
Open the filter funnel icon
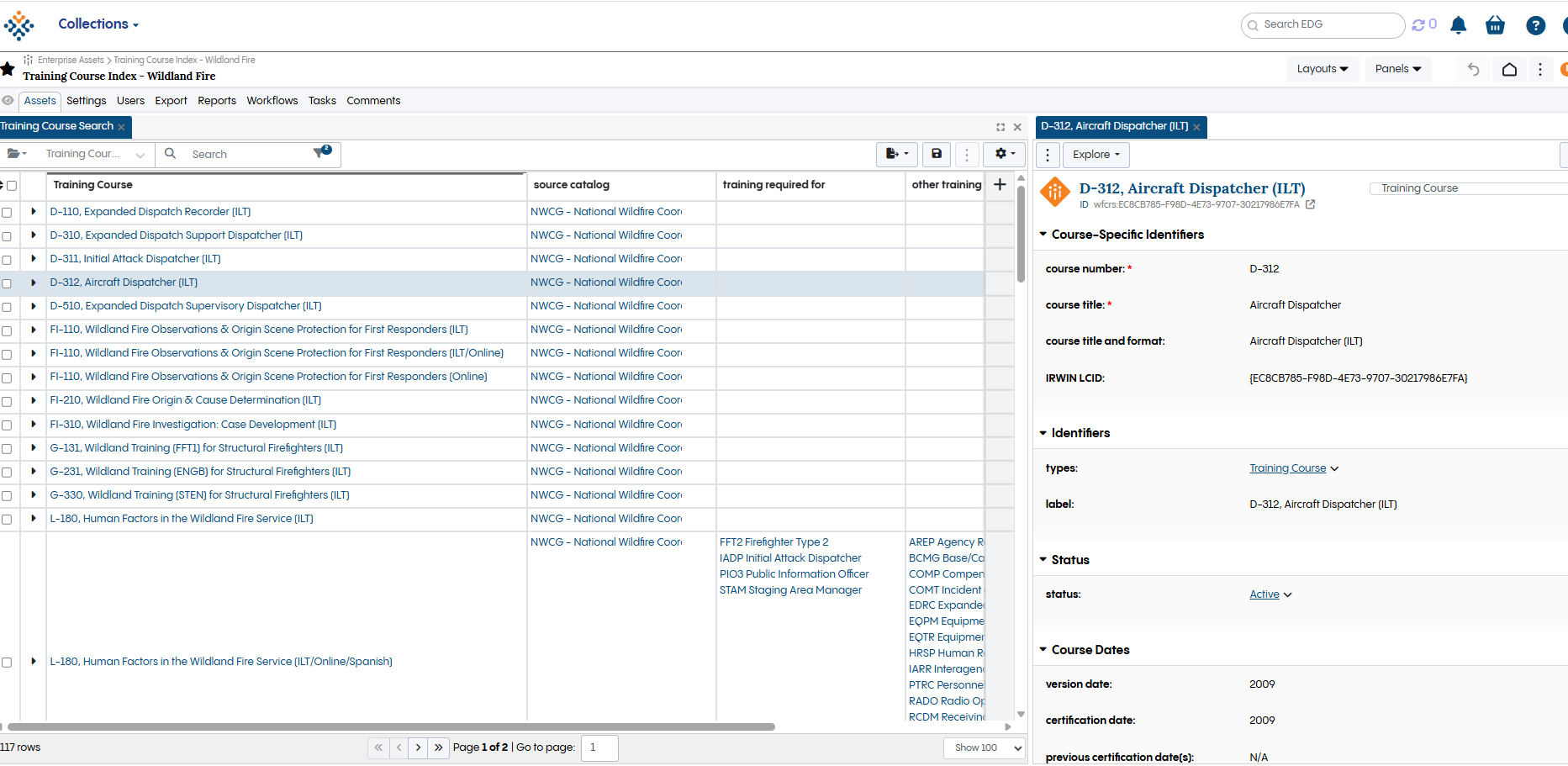320,153
